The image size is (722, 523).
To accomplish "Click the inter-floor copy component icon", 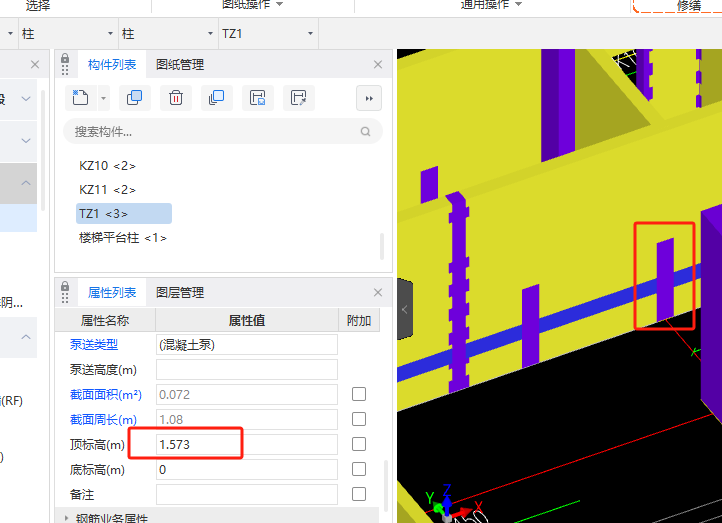I will click(x=216, y=98).
